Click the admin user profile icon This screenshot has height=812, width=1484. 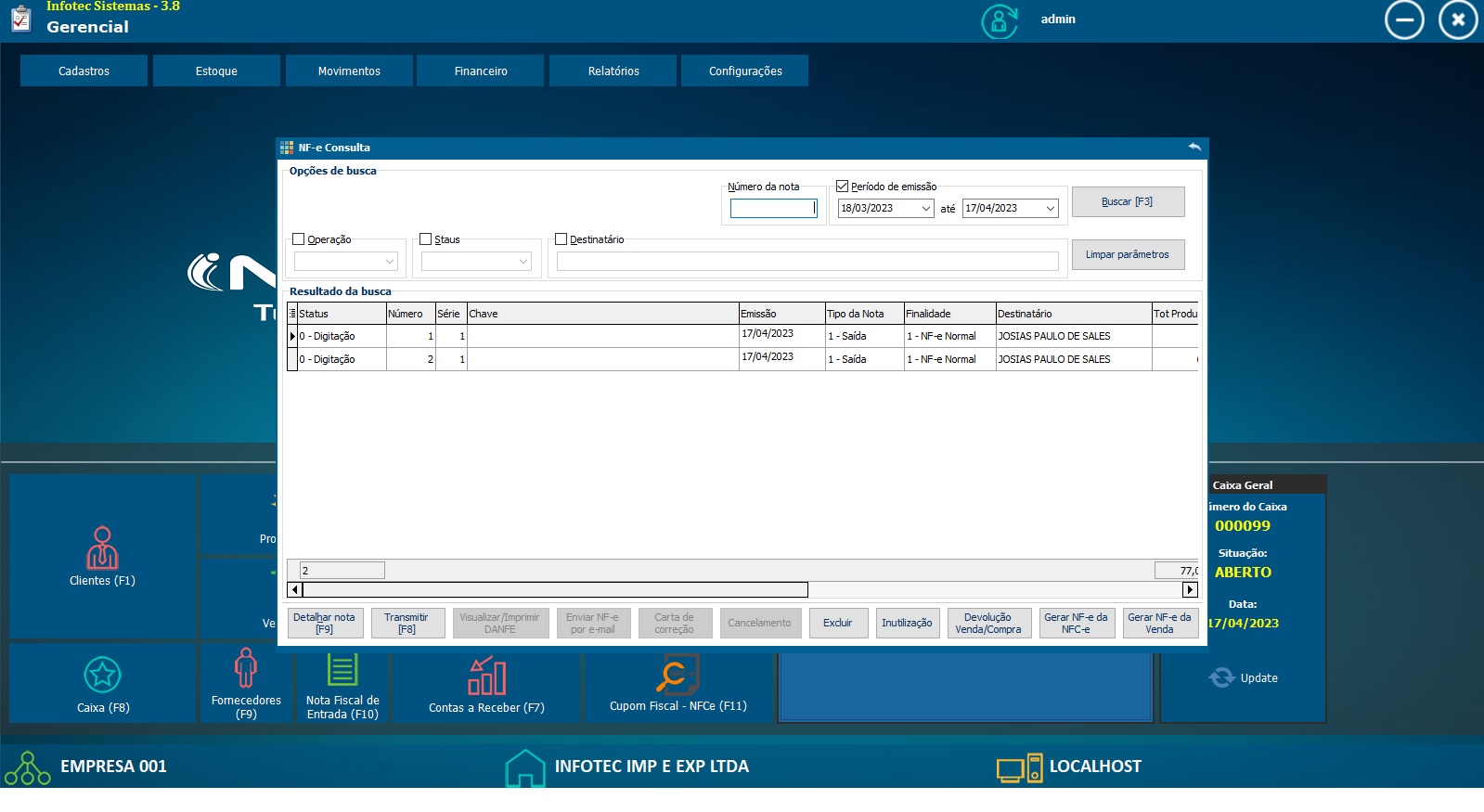click(x=1000, y=20)
